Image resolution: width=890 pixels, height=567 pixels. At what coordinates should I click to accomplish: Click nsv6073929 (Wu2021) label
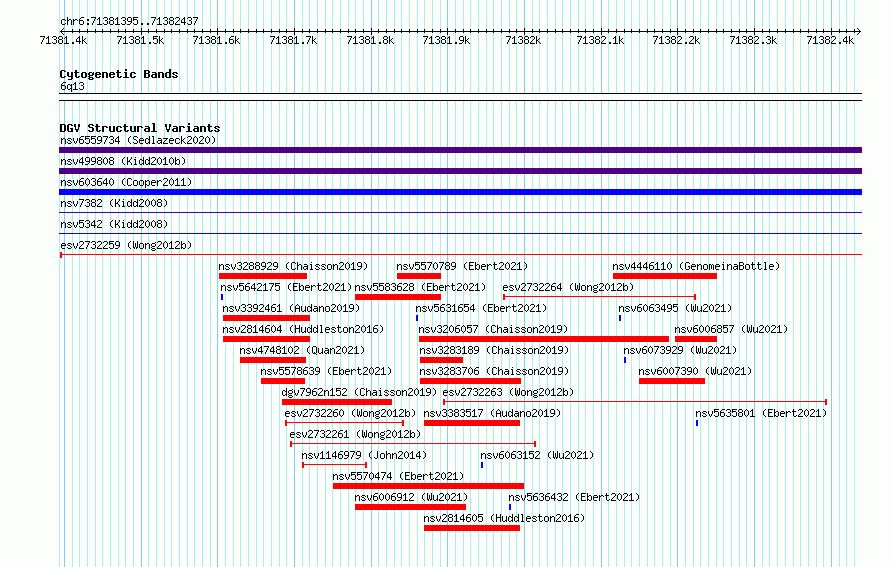pos(680,350)
